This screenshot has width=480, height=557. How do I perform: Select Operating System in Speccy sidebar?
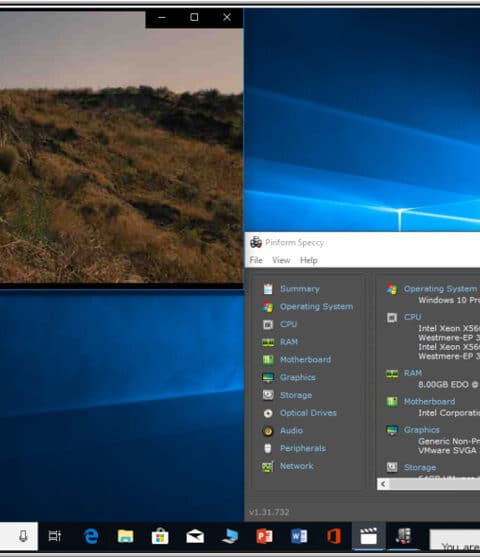(x=316, y=307)
